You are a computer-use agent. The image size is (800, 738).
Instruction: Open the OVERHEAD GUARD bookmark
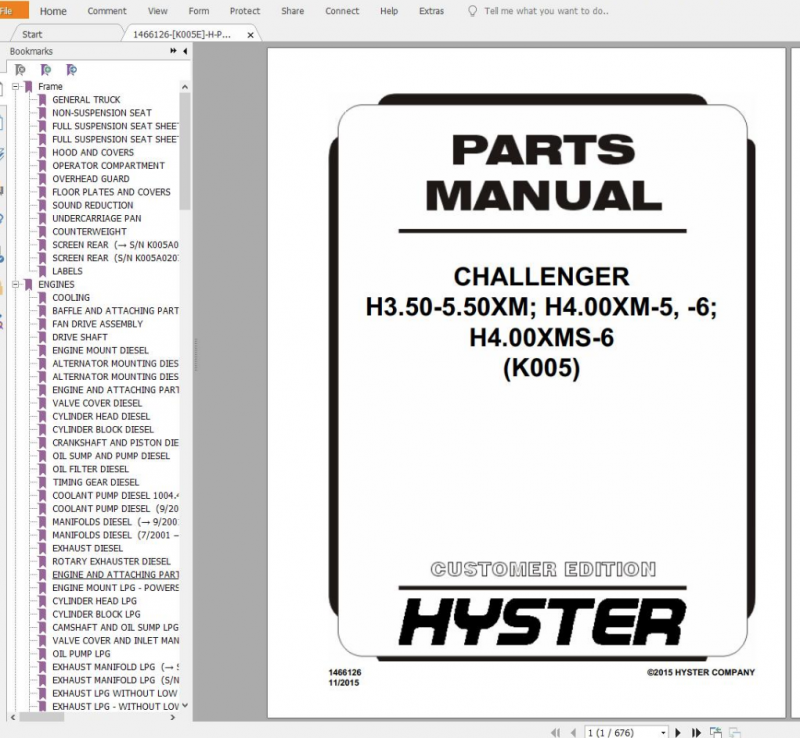click(91, 179)
